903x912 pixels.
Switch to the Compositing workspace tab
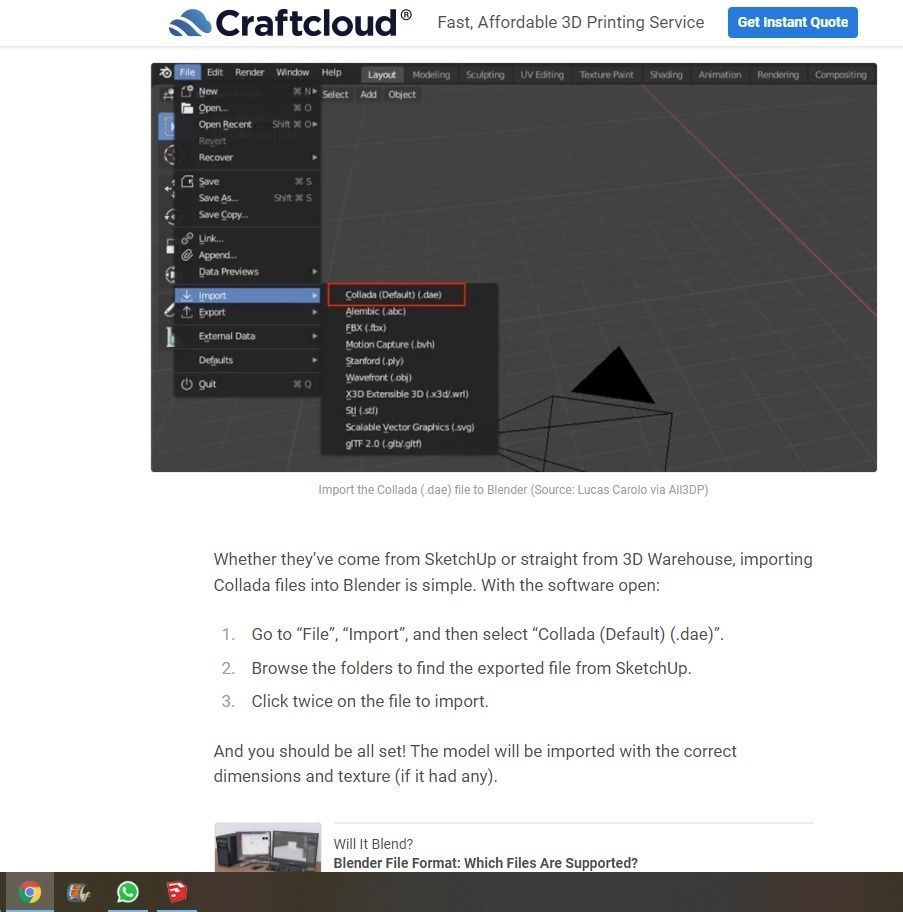point(840,74)
